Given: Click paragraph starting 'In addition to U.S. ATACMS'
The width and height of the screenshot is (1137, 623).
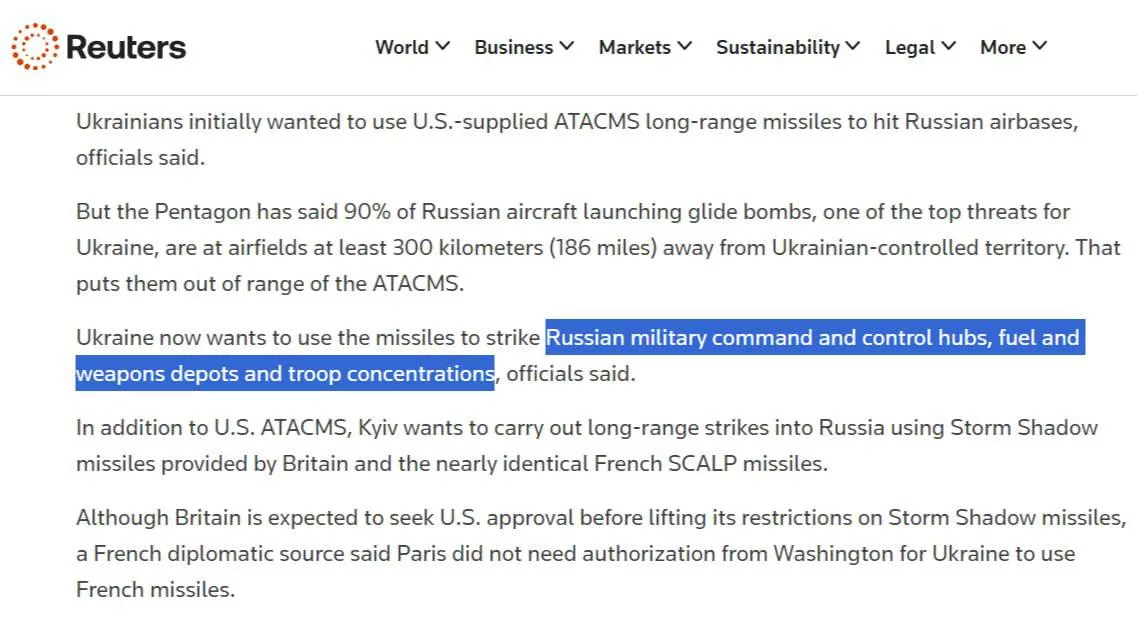Looking at the screenshot, I should (580, 446).
